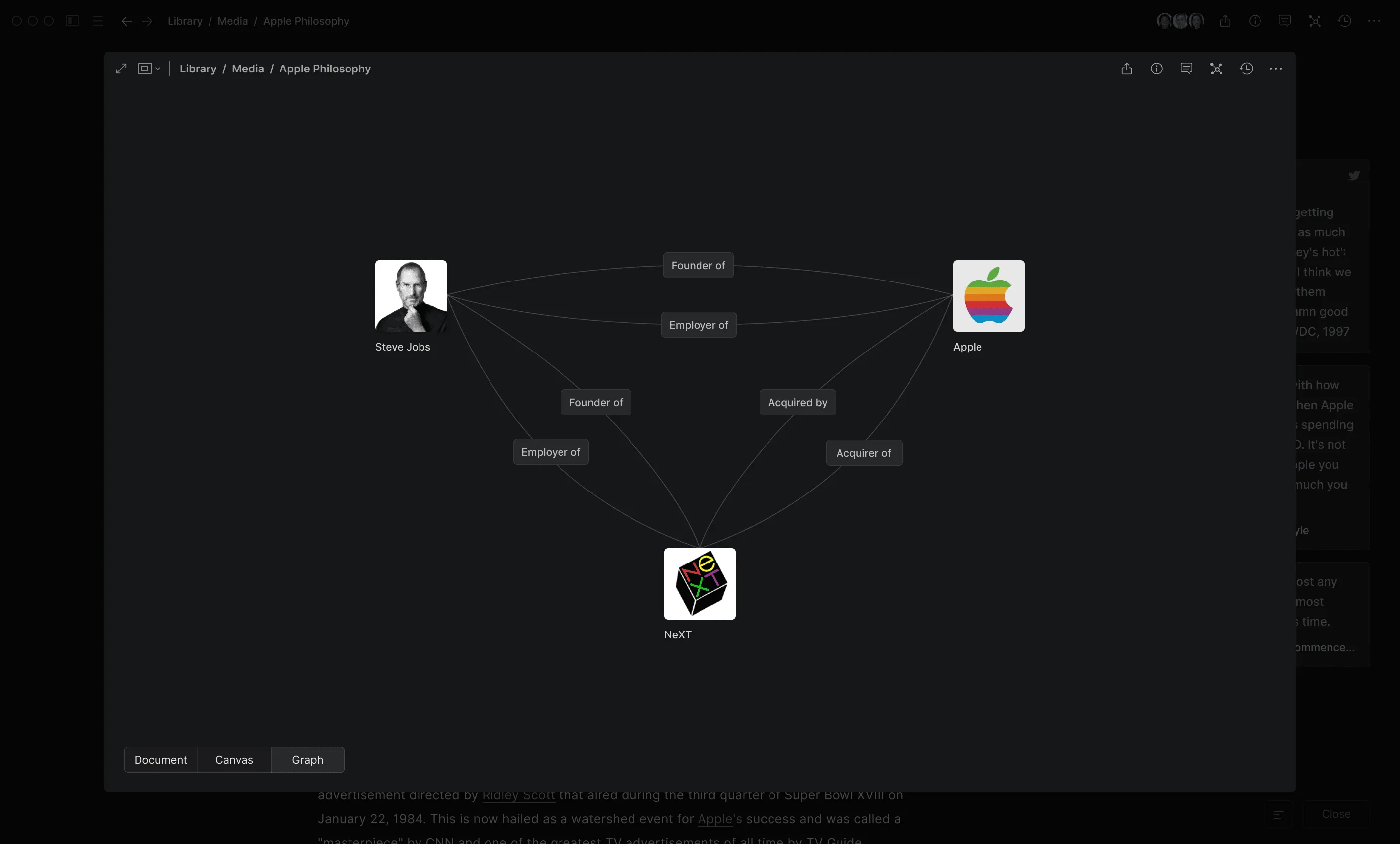The width and height of the screenshot is (1400, 844).
Task: Share the page from modal toolbar
Action: [x=1127, y=69]
